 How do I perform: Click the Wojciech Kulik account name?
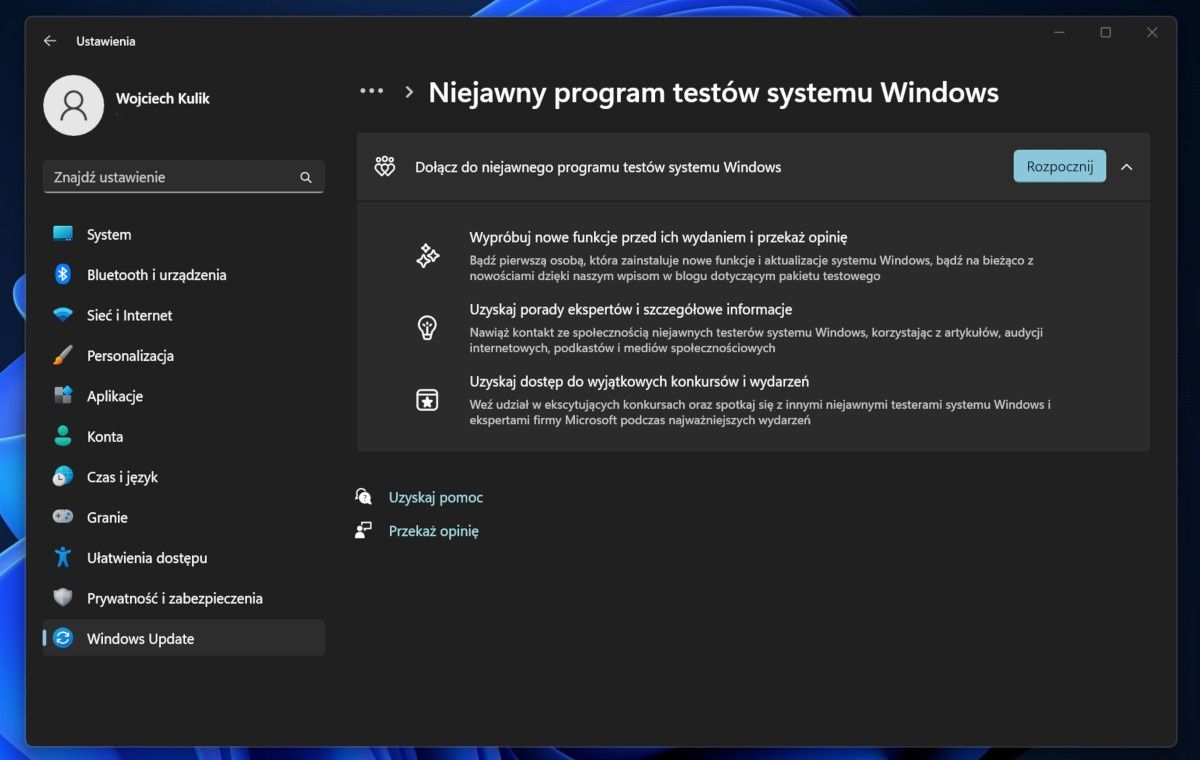(x=163, y=98)
